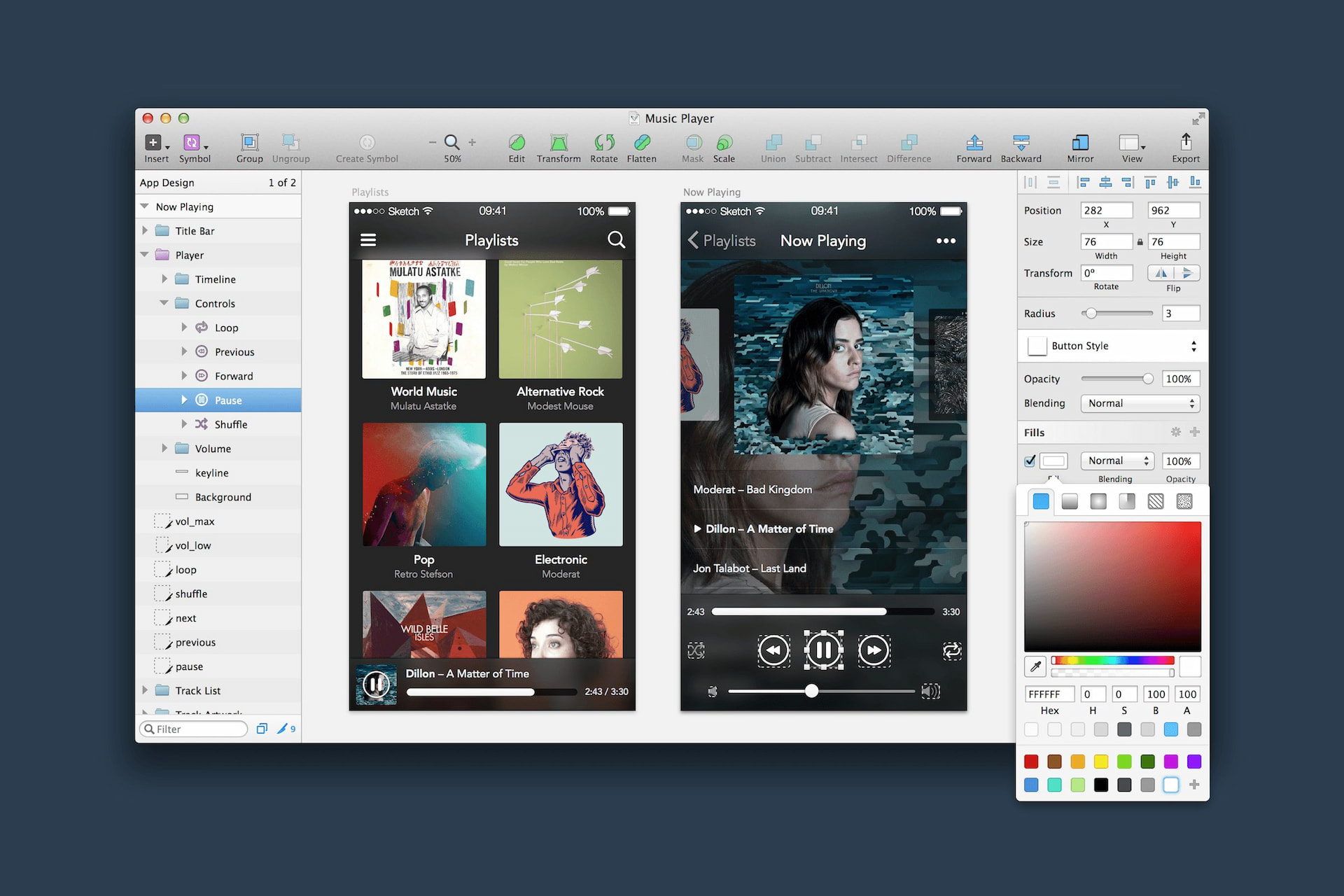Image resolution: width=1344 pixels, height=896 pixels.
Task: Expand the Title Bar group
Action: [145, 230]
